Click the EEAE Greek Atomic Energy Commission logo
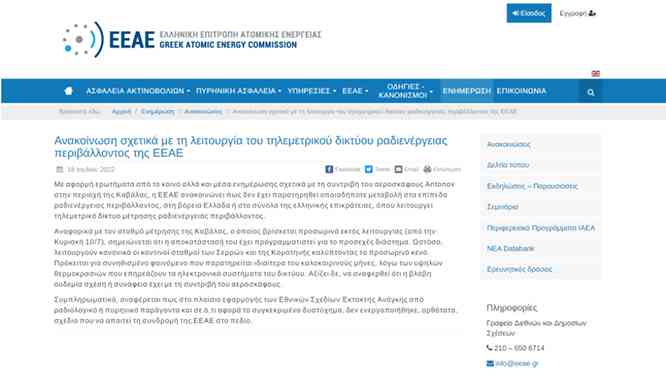Screen dimensions: 666x377 coord(192,39)
